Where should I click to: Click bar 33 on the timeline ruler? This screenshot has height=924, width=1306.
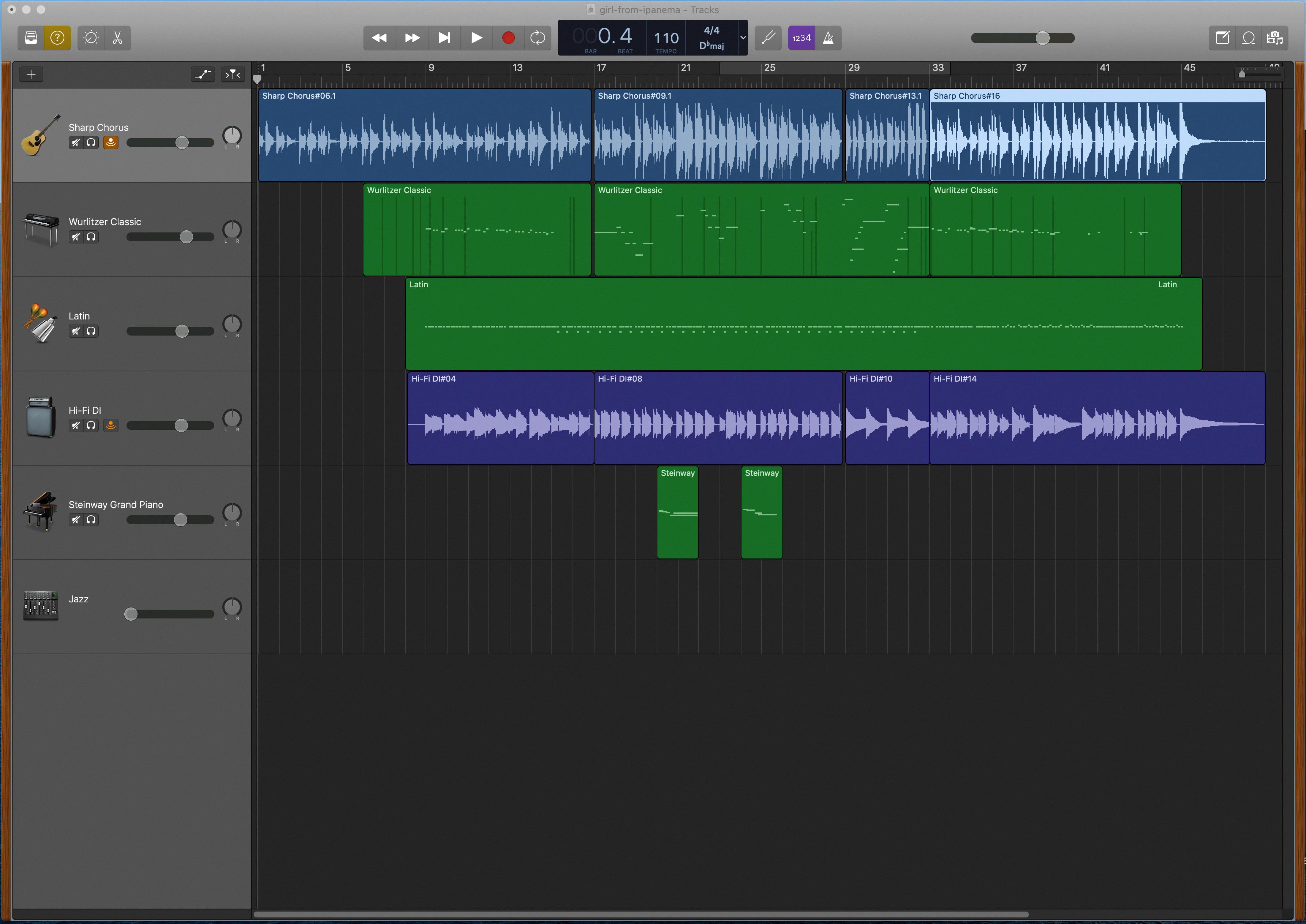point(938,68)
